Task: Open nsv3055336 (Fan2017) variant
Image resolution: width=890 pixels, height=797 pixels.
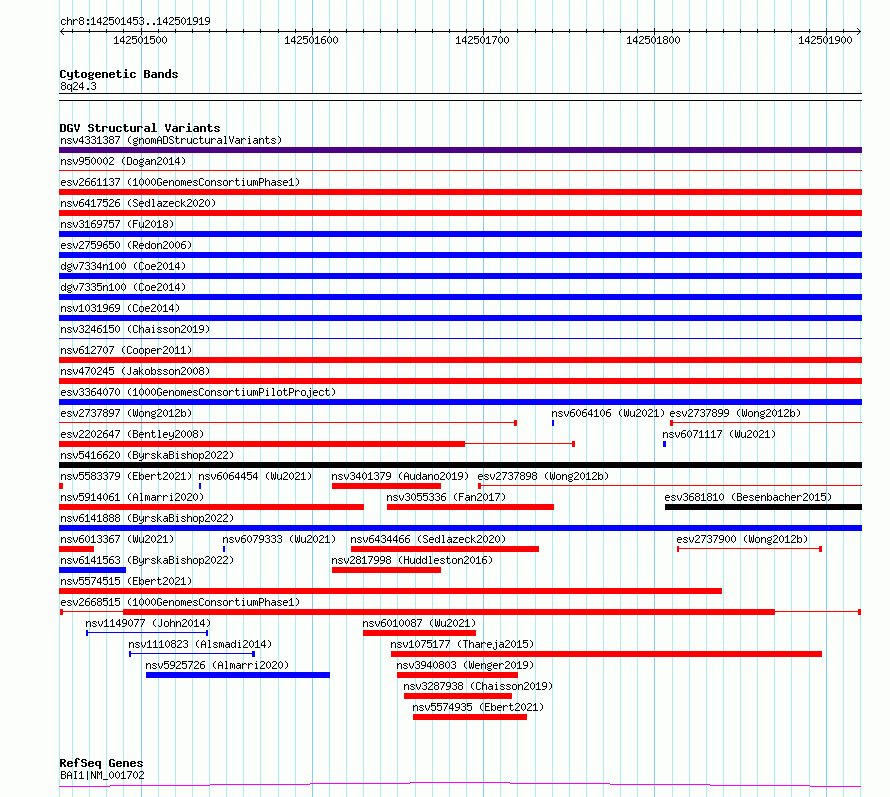Action: click(x=446, y=497)
